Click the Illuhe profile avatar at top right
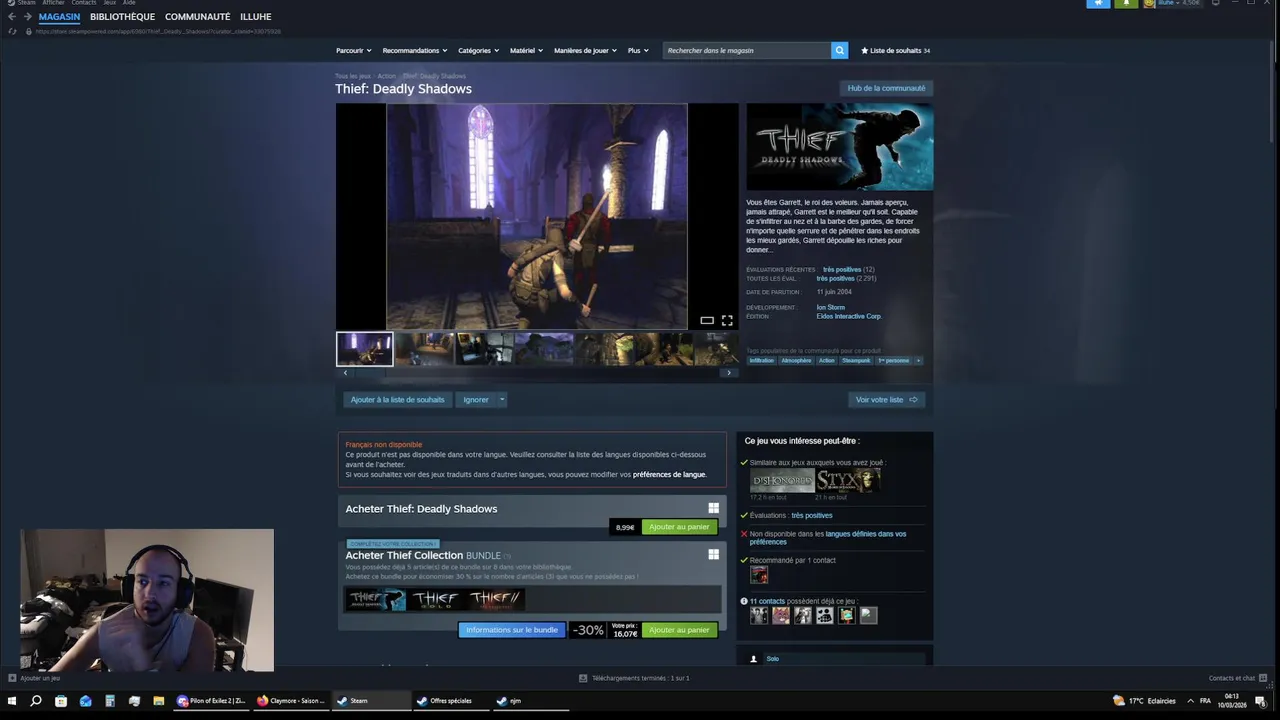 click(1150, 3)
